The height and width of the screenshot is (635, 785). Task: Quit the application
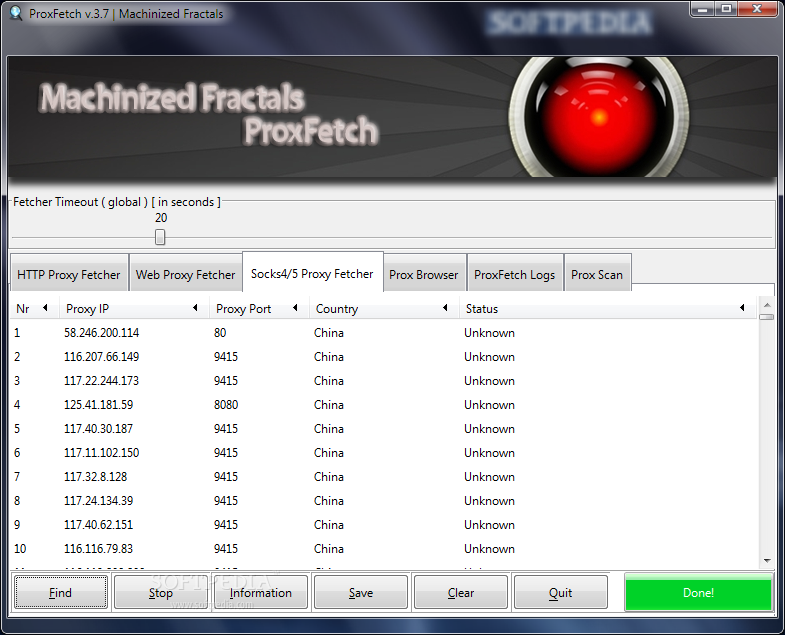coord(560,592)
